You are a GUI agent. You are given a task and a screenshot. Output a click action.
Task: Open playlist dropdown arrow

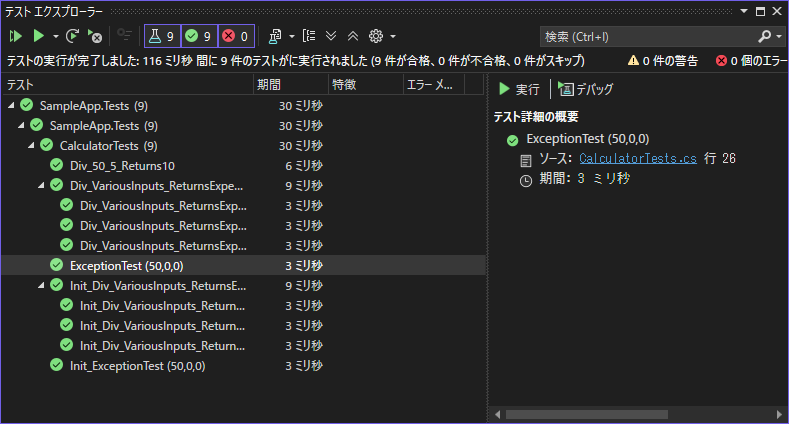click(x=291, y=36)
